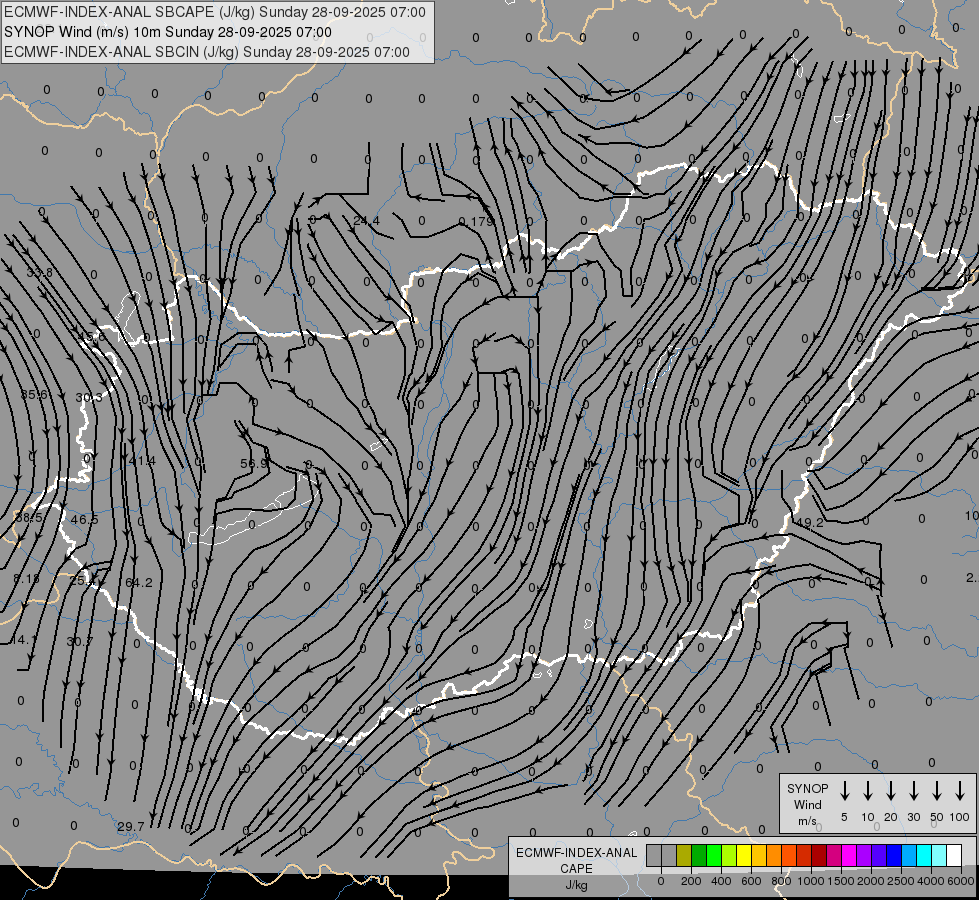Viewport: 979px width, 900px height.
Task: Click the 5 m/s wind arrow in legend
Action: [844, 791]
